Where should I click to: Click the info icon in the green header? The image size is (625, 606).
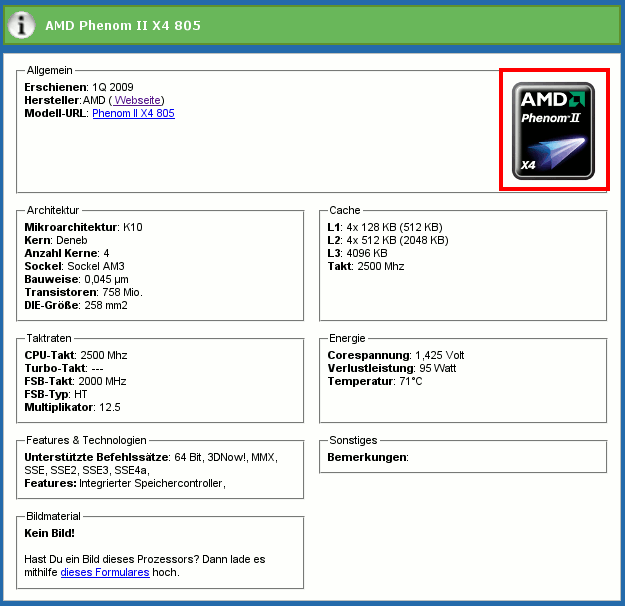click(23, 25)
